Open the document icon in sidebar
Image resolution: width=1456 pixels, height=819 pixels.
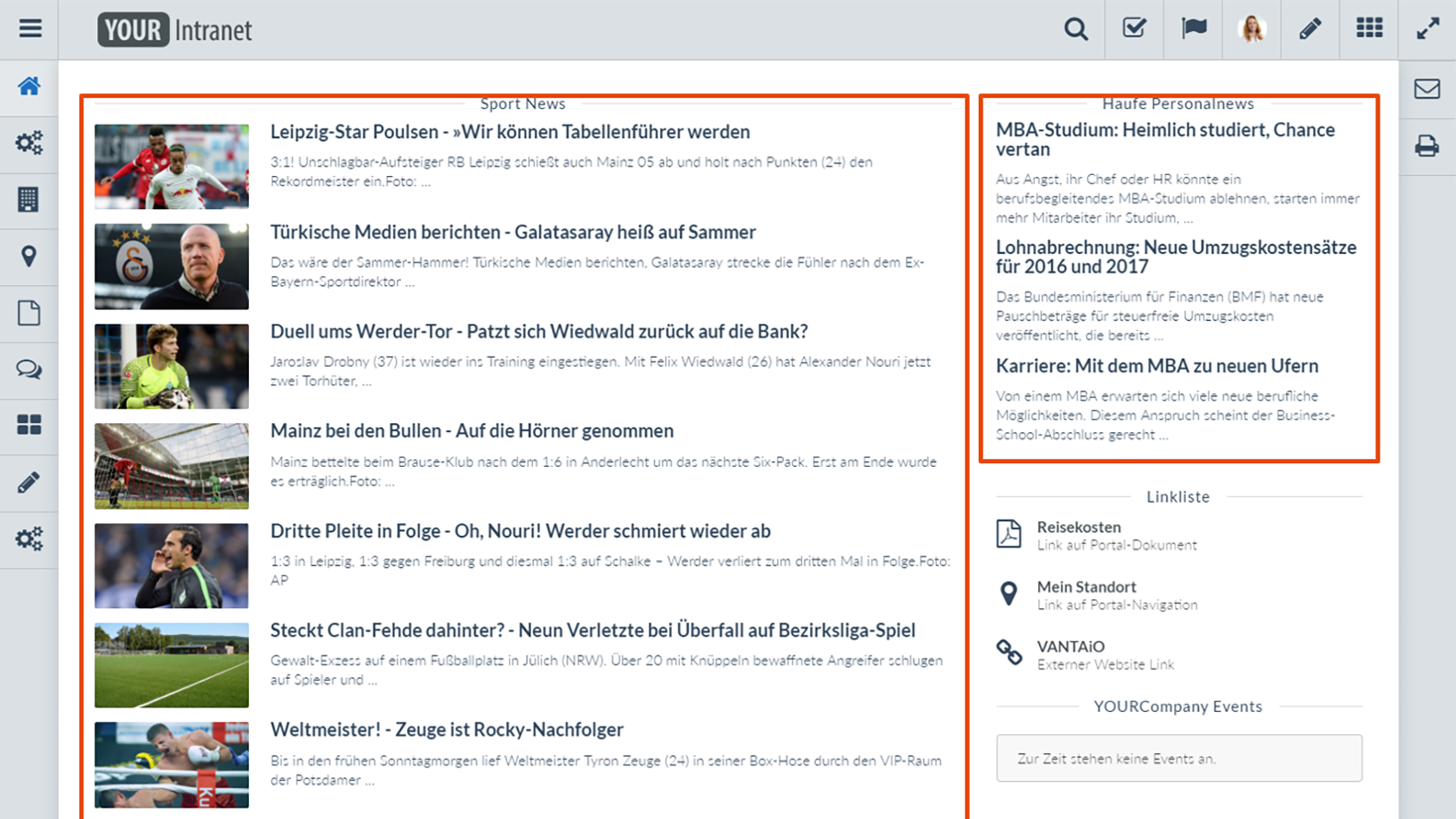29,312
